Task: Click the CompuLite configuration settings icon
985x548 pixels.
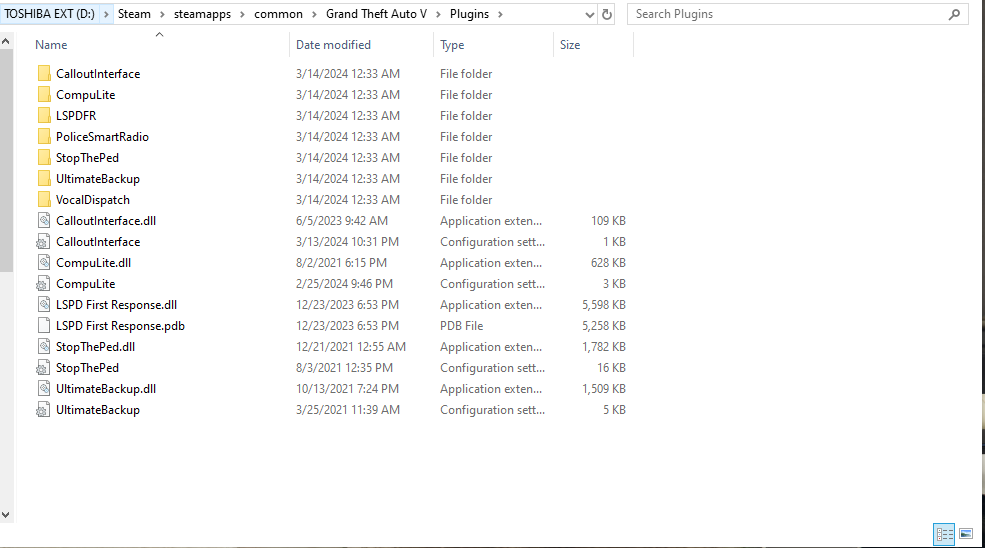Action: [x=43, y=284]
